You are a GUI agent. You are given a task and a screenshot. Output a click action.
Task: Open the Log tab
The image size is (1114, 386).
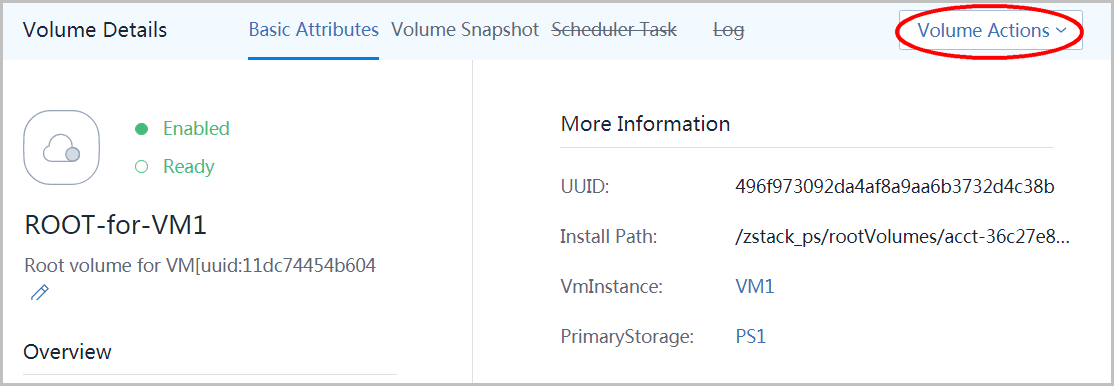tap(728, 30)
